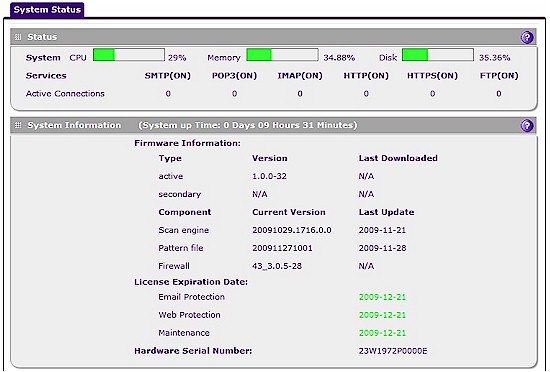Click the IMAP(ON) service label

click(300, 76)
